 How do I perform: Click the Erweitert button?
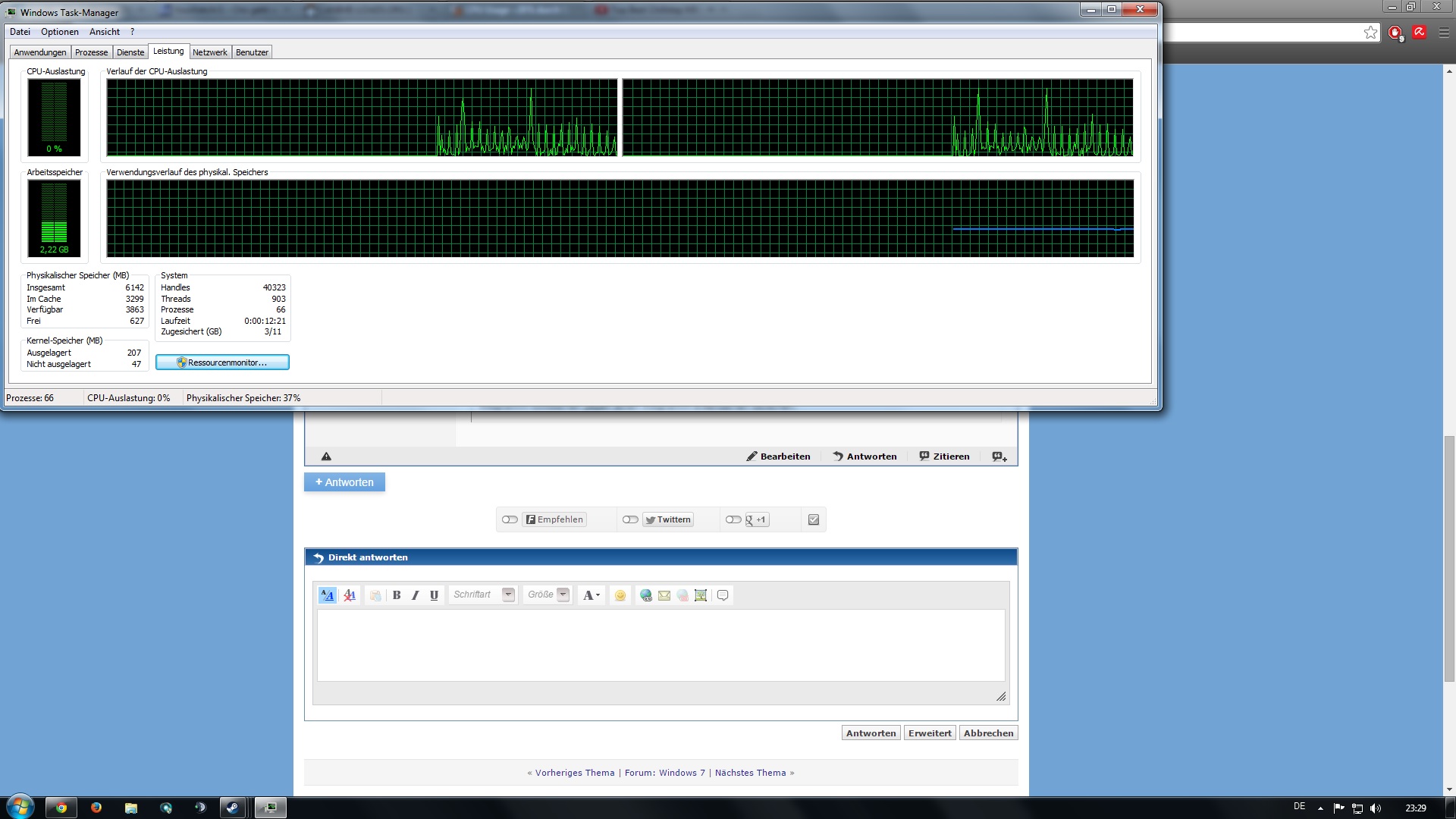(x=930, y=733)
